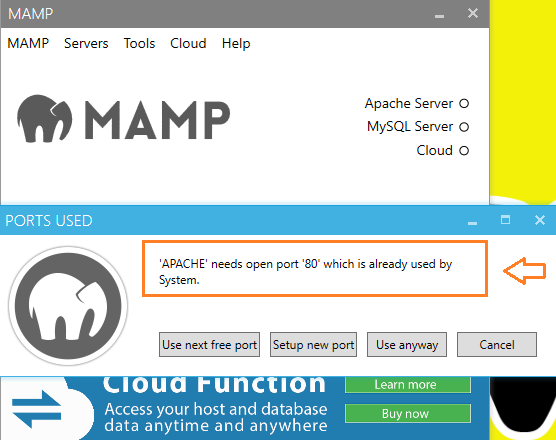Open the MAMP menu
The width and height of the screenshot is (556, 440).
(x=28, y=44)
